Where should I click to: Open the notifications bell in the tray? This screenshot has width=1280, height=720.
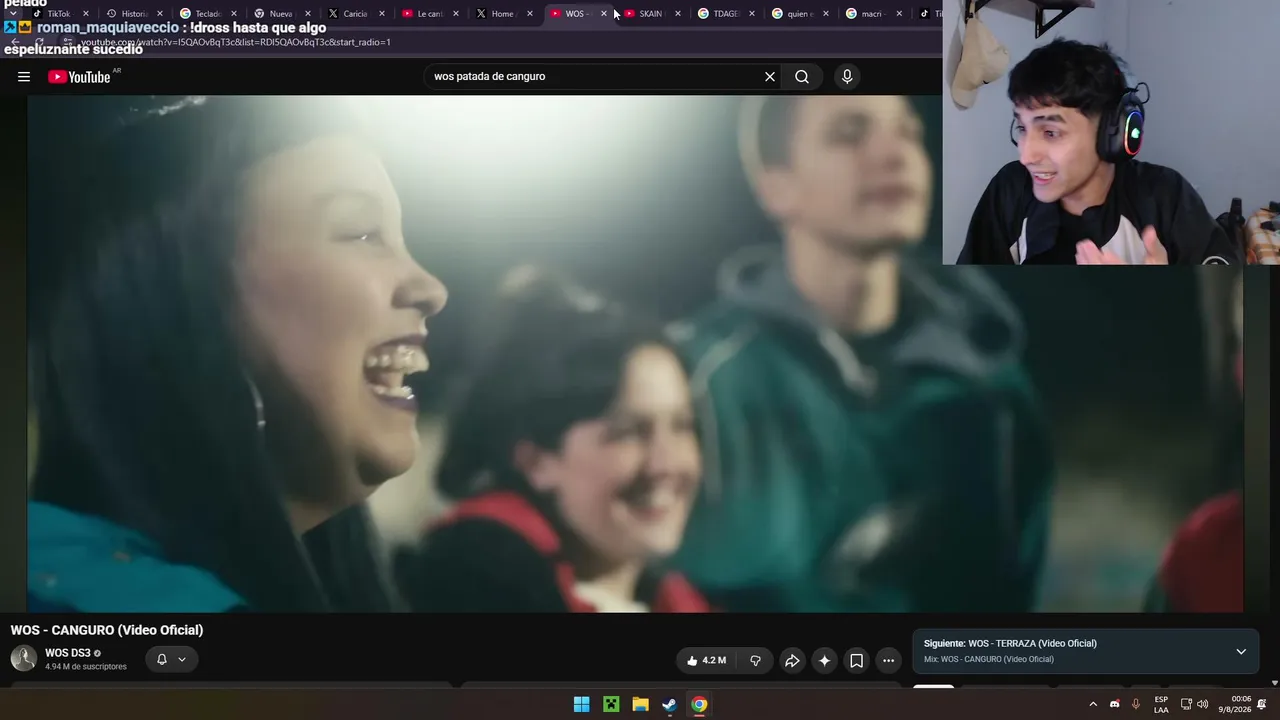1262,704
